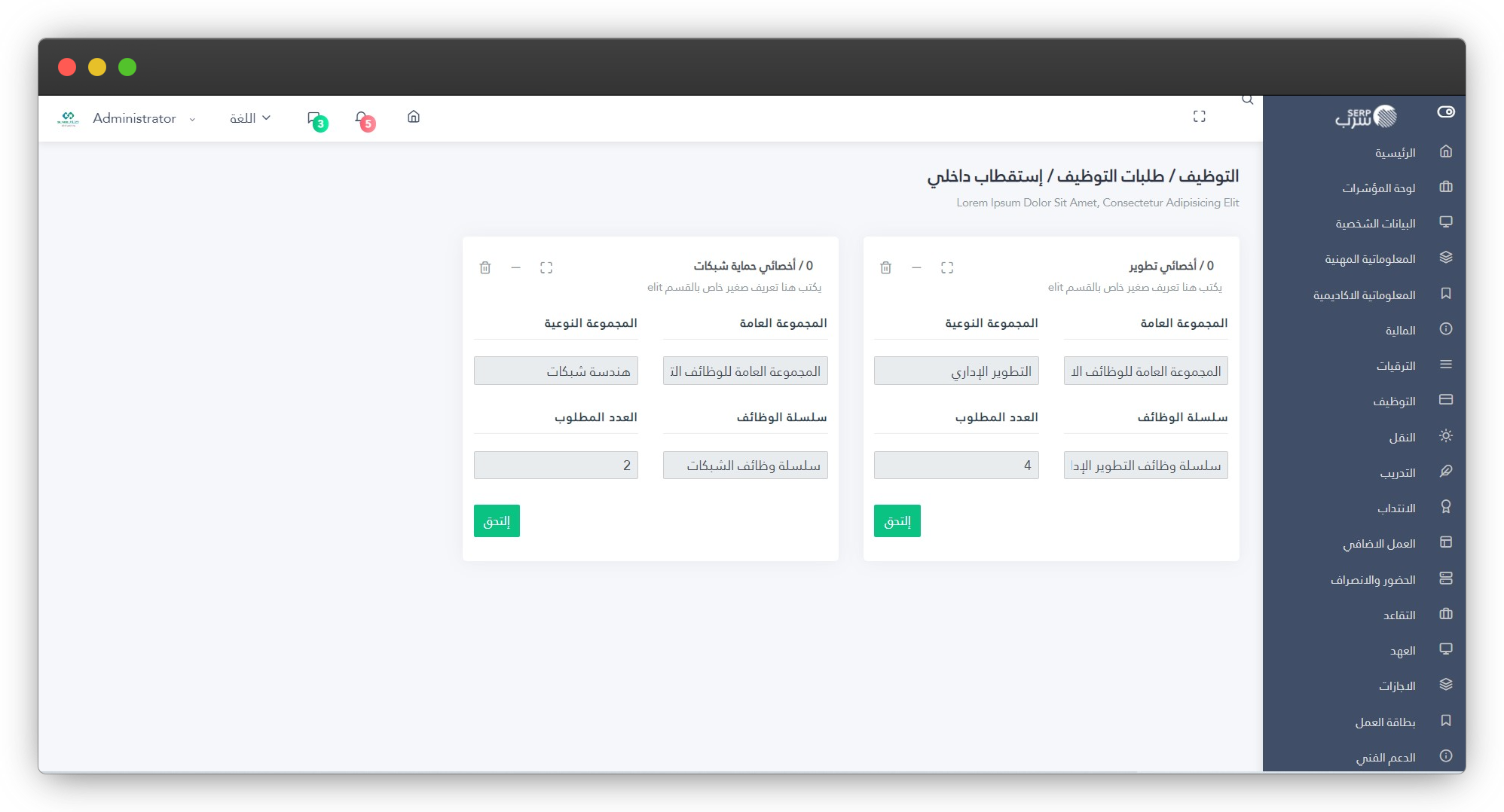Viewport: 1504px width, 812px height.
Task: Click the home icon in top bar
Action: point(414,117)
